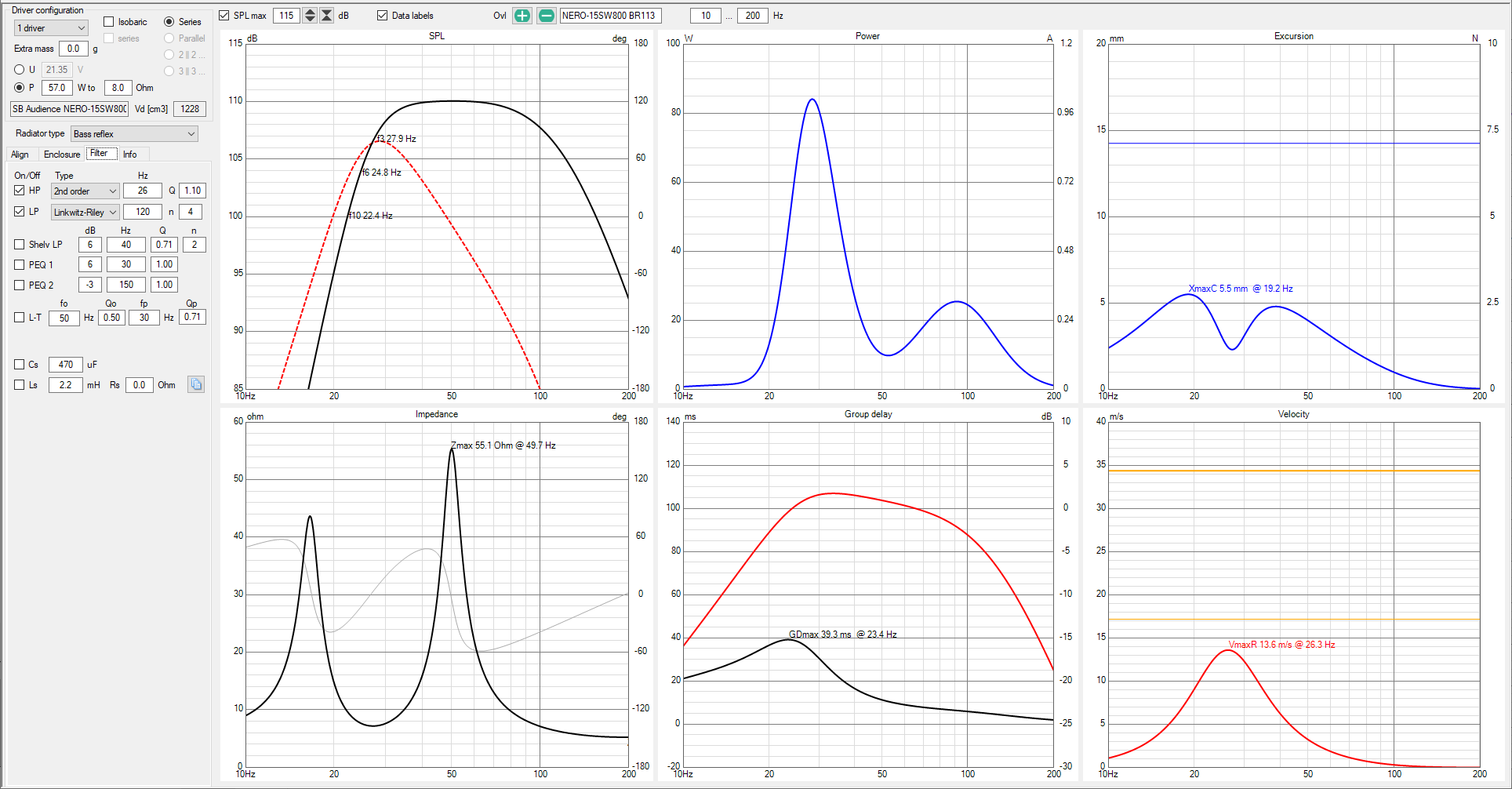Switch to the Align tab

point(20,155)
